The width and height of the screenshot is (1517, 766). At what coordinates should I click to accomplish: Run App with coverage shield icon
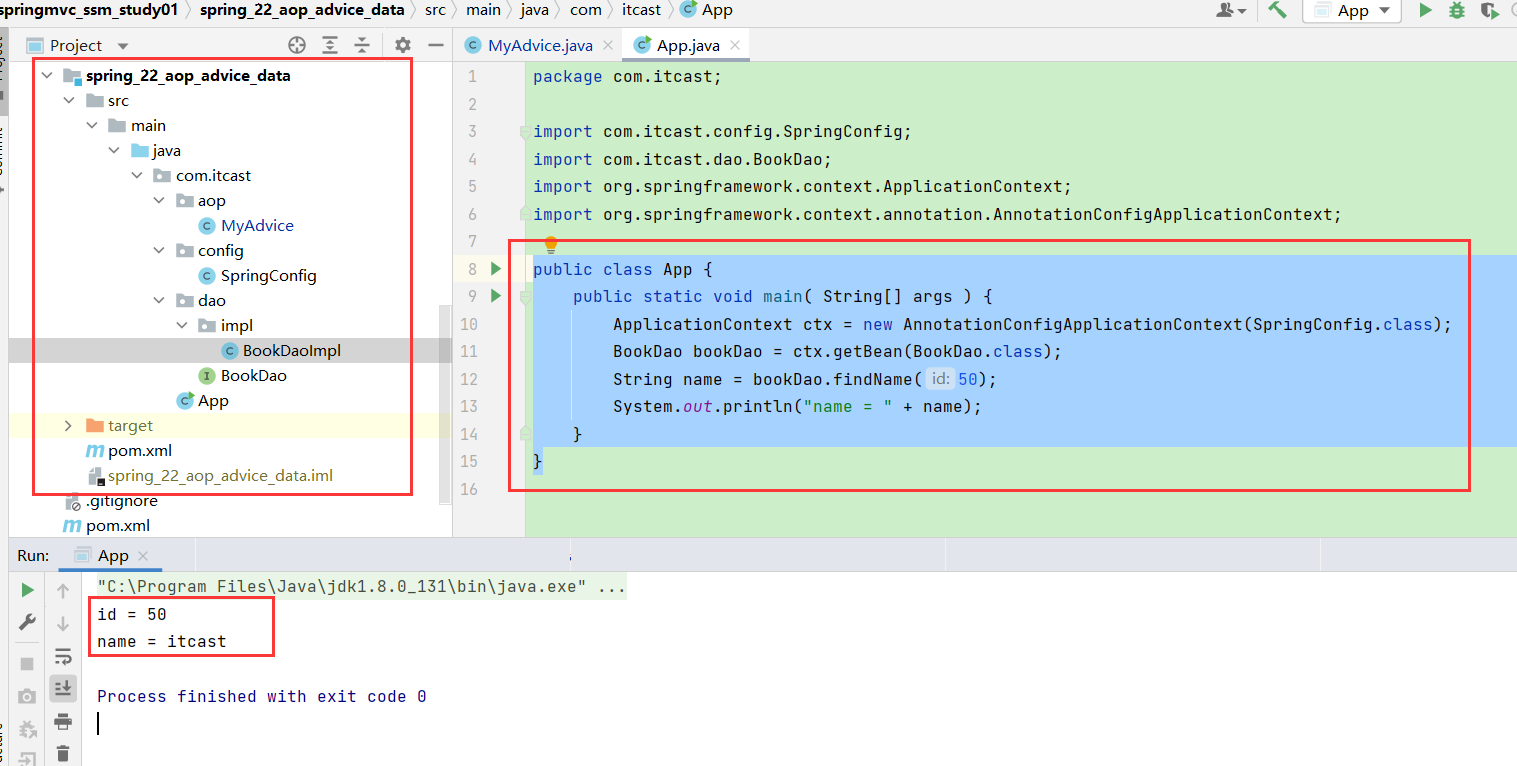pyautogui.click(x=1490, y=10)
